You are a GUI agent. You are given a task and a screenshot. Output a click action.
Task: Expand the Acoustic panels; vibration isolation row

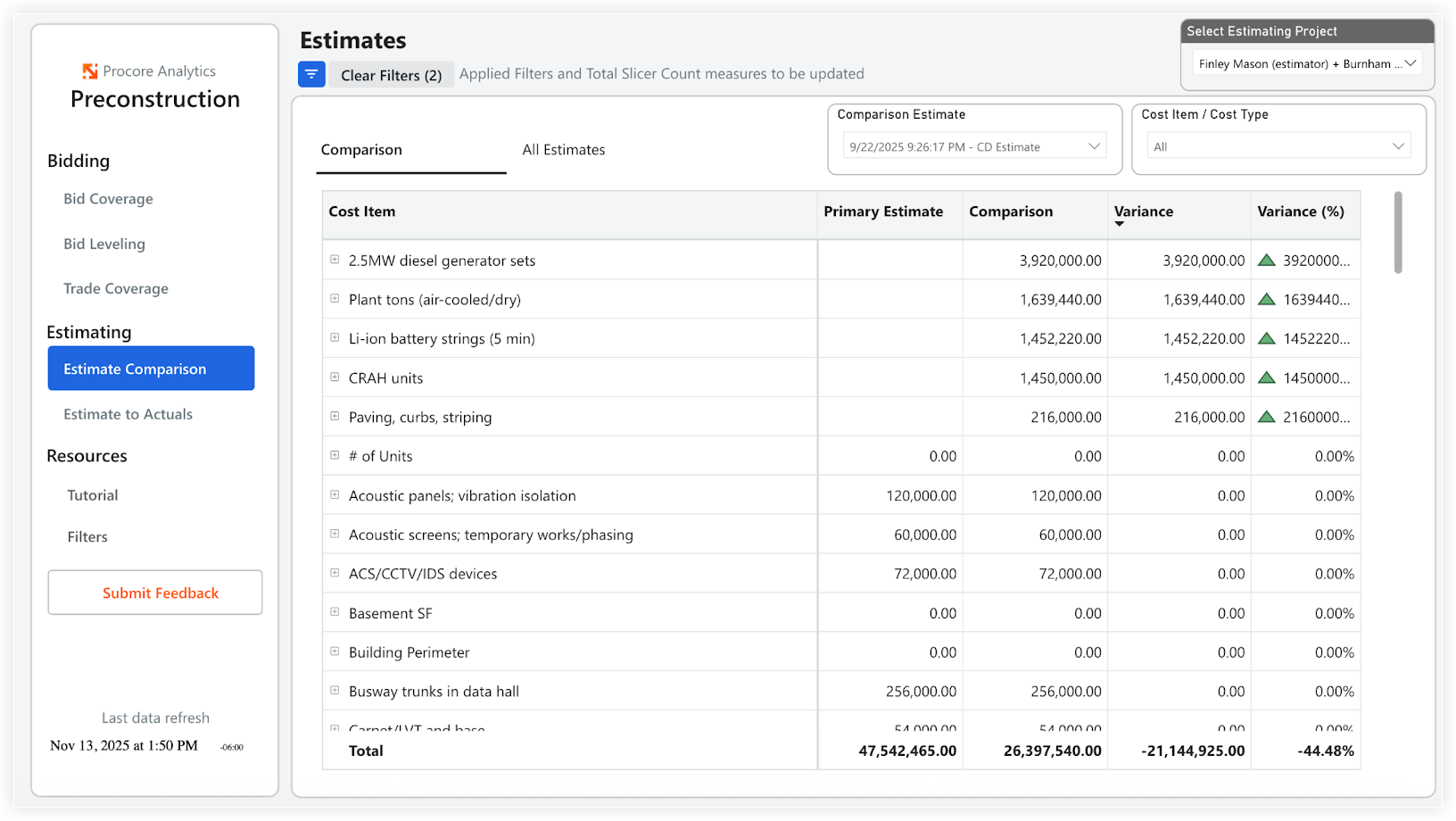click(335, 494)
